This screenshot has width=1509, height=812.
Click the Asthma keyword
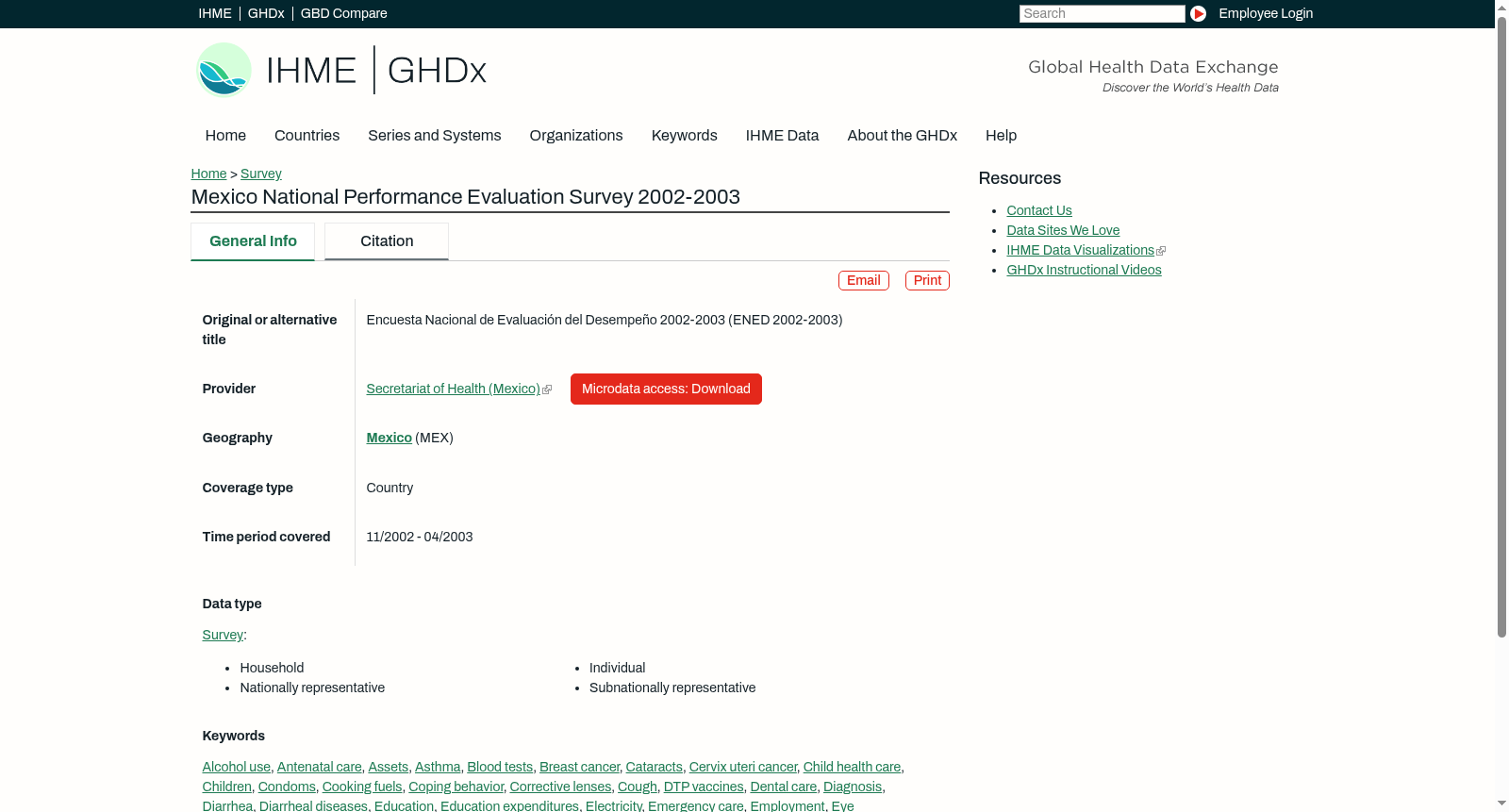(438, 767)
